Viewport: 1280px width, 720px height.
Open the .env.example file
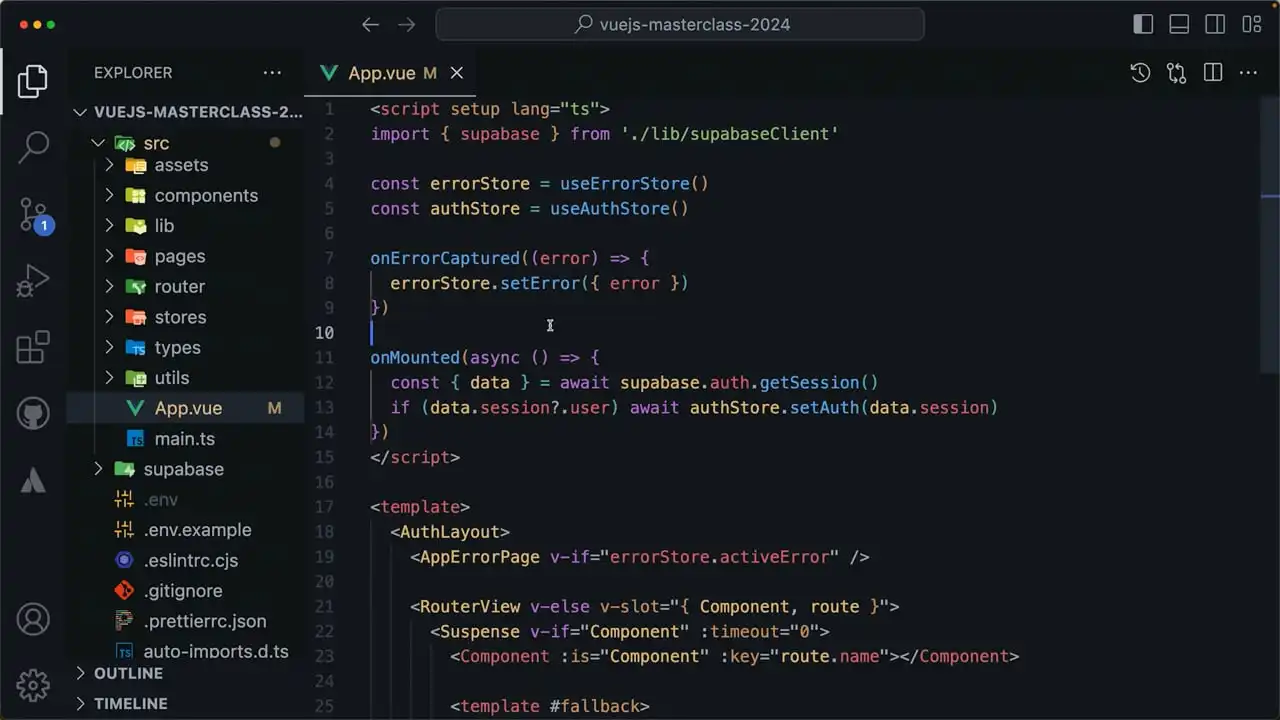pos(185,530)
